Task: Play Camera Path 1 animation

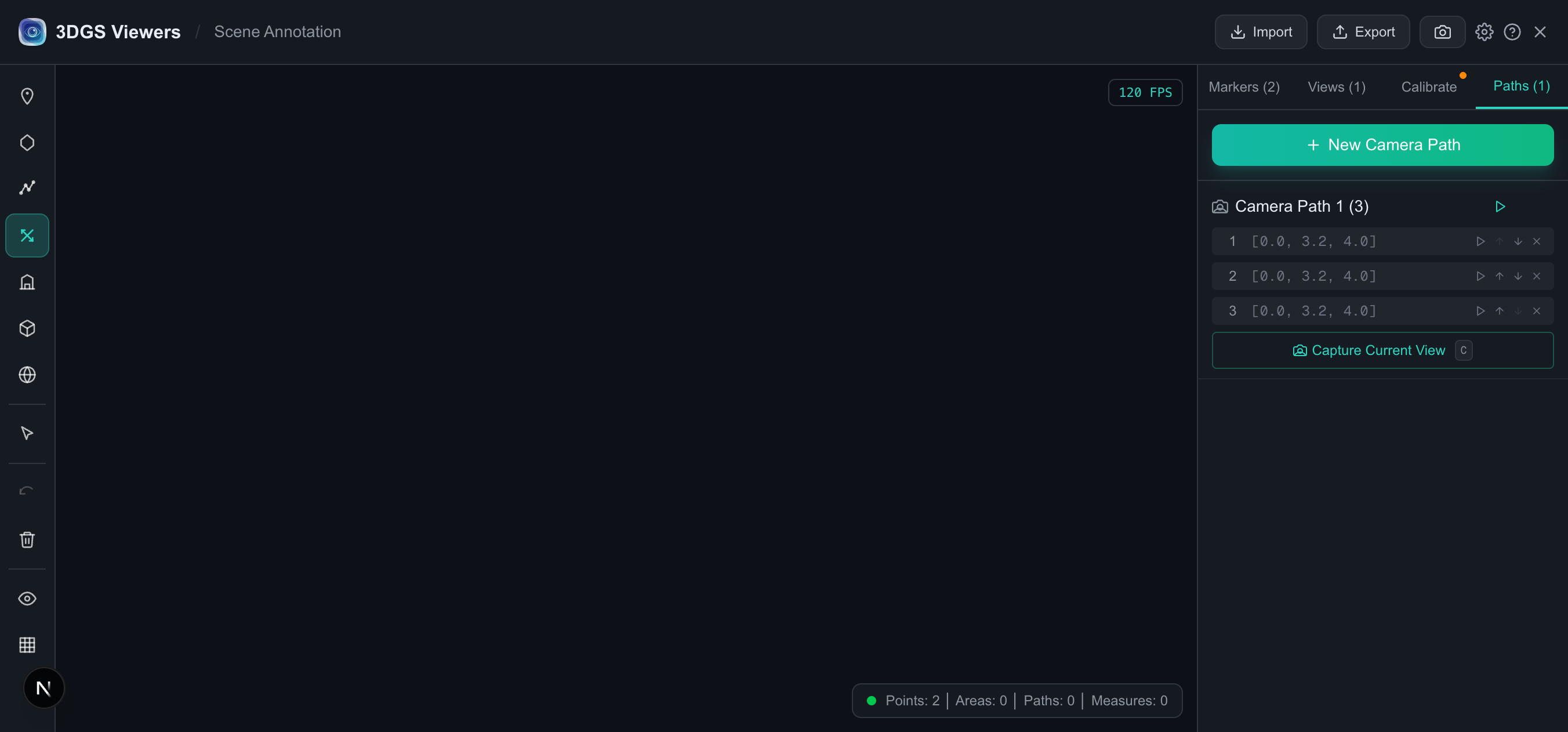Action: (x=1500, y=206)
